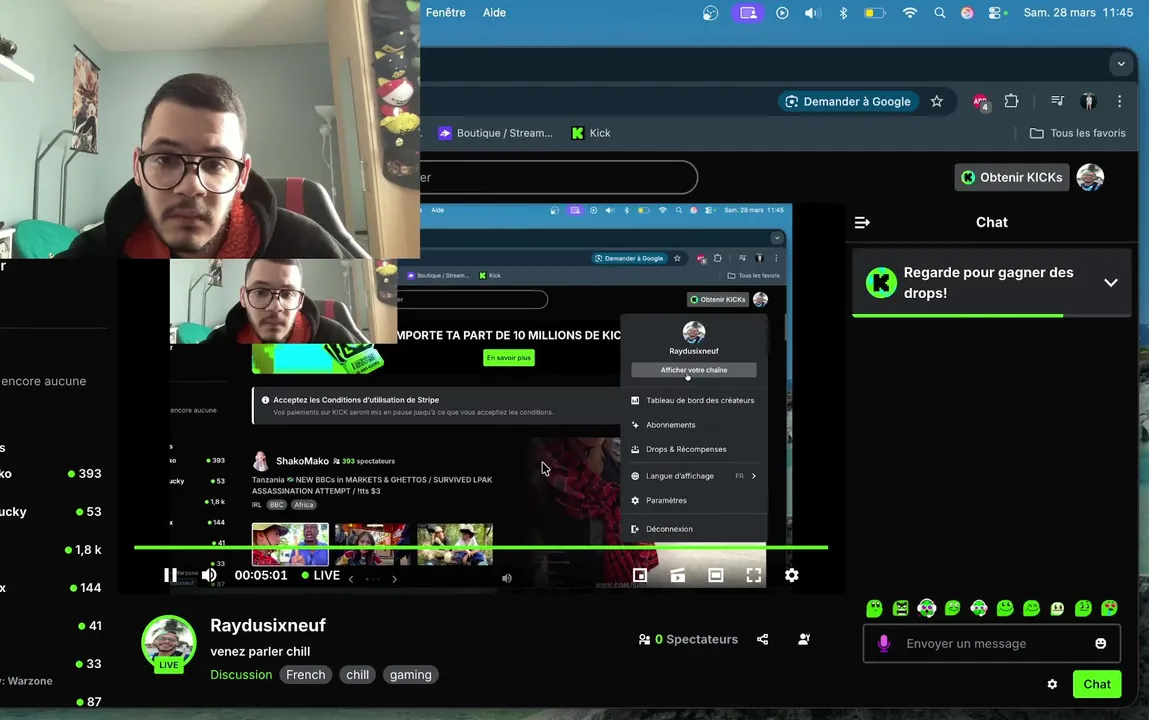Open the Kick bookmark
The width and height of the screenshot is (1149, 720).
click(591, 133)
